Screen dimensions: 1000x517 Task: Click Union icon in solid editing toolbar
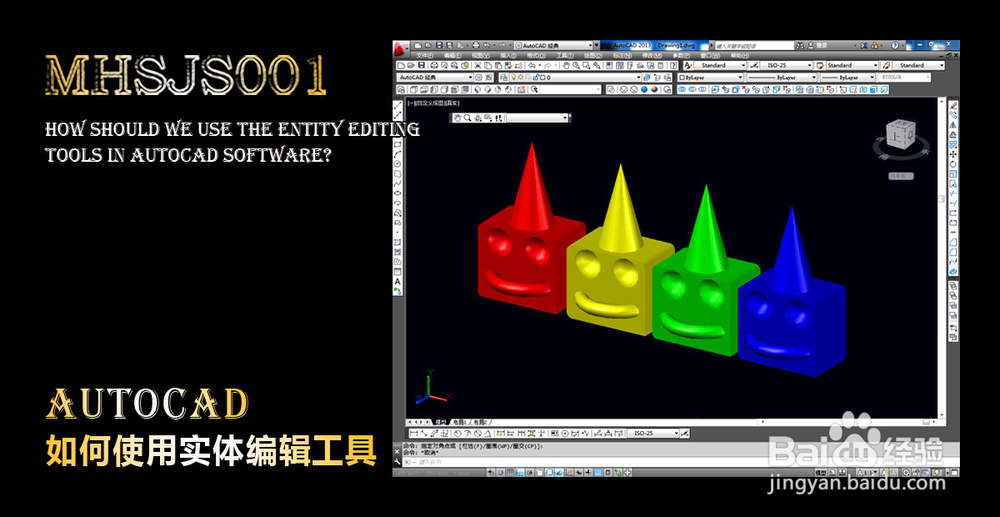681,90
